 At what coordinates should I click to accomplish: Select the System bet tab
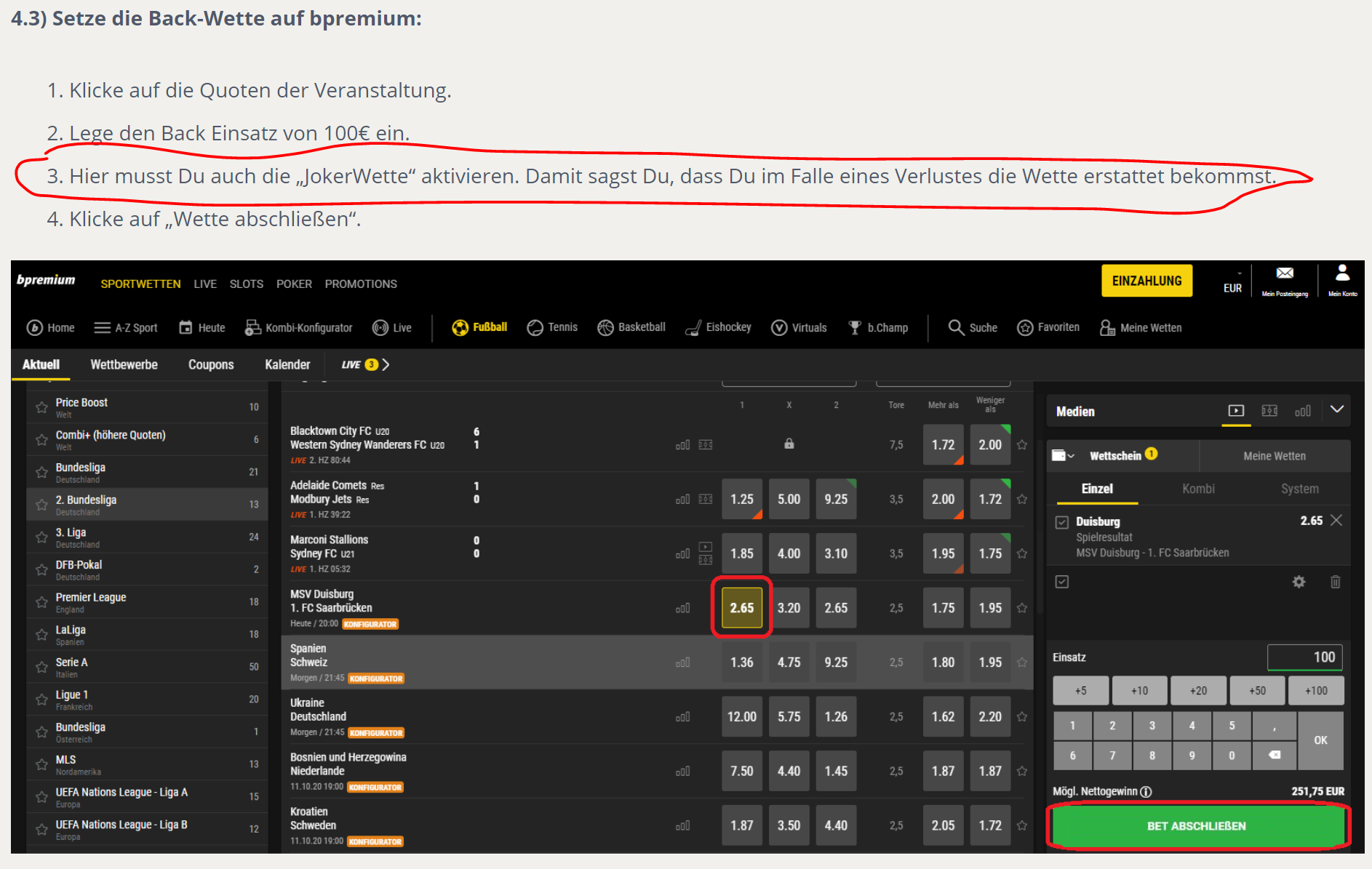click(x=1299, y=489)
